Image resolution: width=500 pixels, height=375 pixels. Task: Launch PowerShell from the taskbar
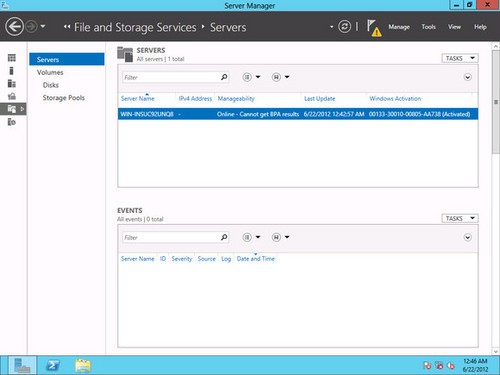(53, 365)
